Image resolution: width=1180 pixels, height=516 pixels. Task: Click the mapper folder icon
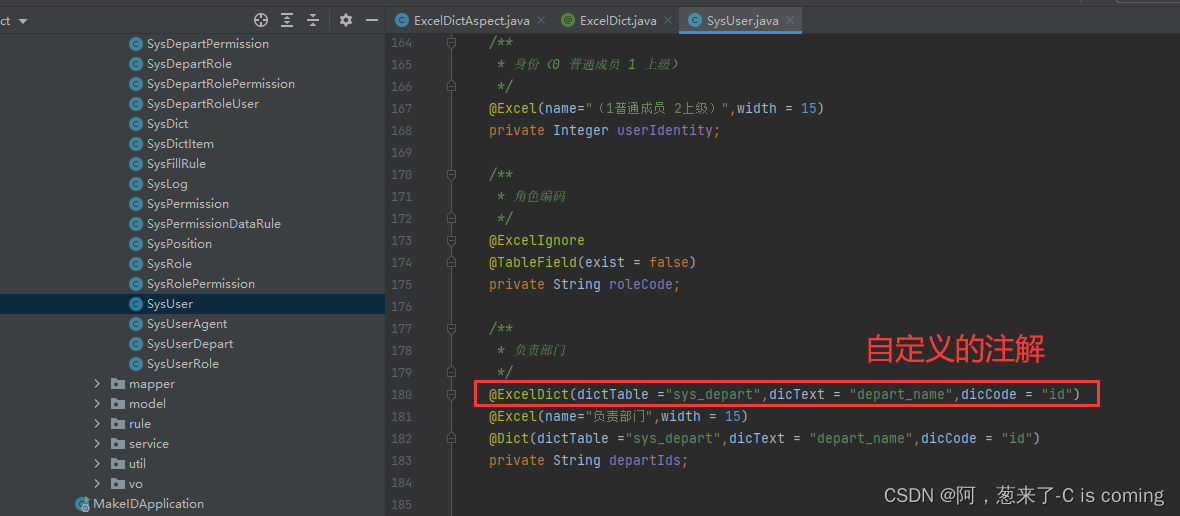click(x=117, y=384)
